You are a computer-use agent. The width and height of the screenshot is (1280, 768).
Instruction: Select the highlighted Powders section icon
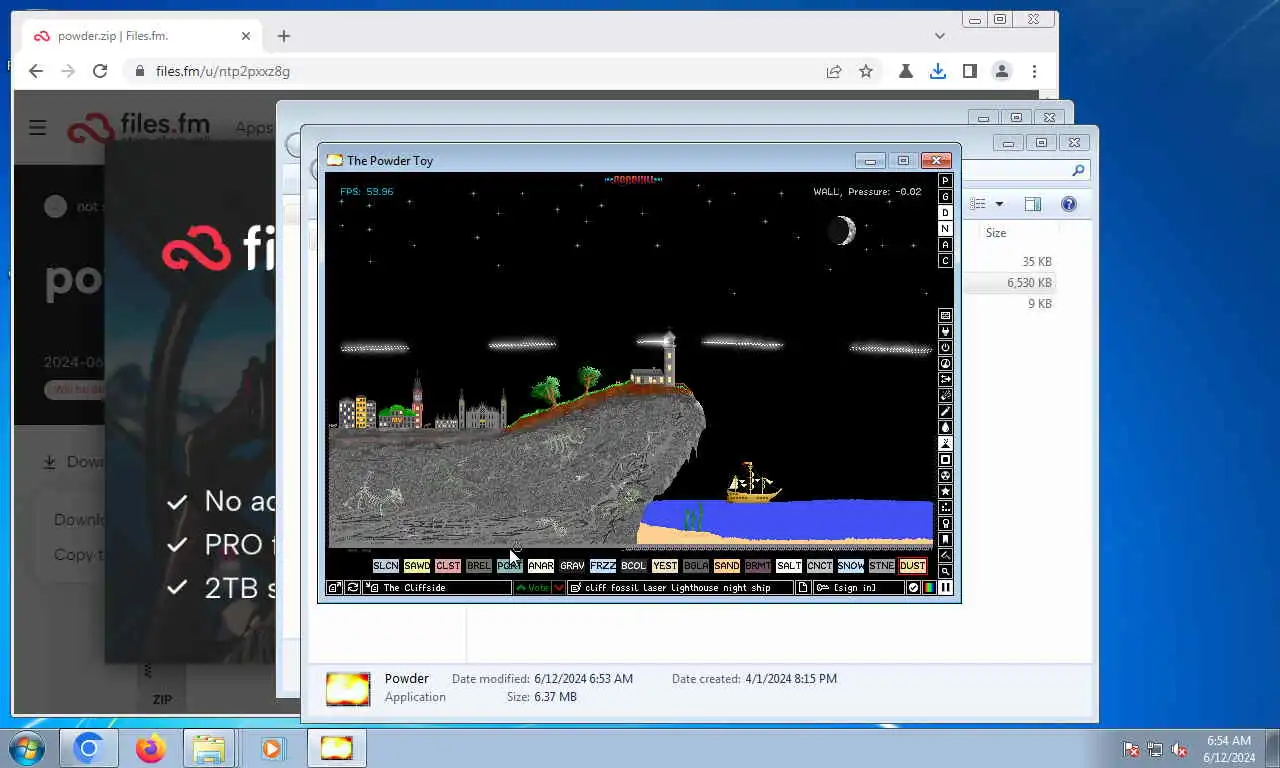[945, 443]
